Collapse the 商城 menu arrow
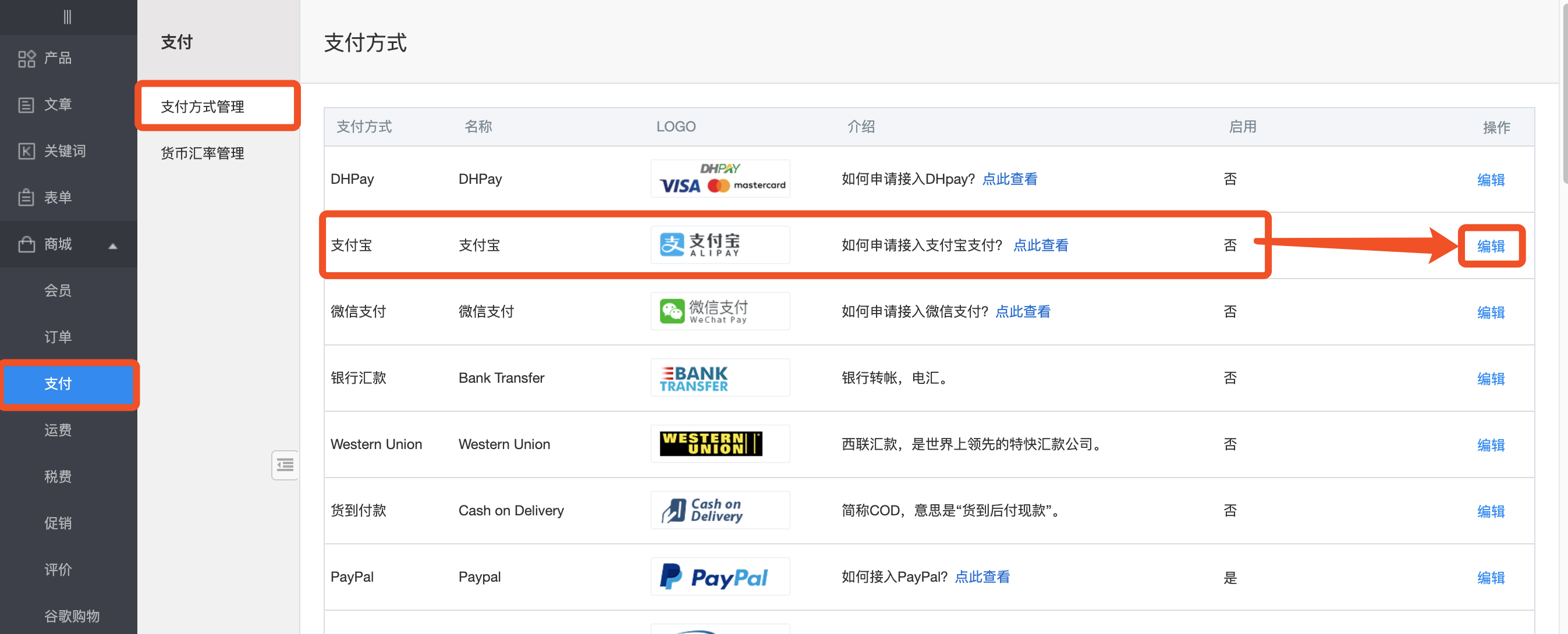1568x634 pixels. click(x=112, y=246)
